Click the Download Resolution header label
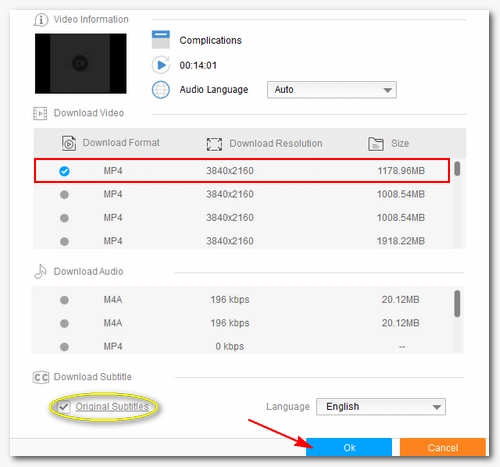The image size is (500, 467). click(x=276, y=143)
